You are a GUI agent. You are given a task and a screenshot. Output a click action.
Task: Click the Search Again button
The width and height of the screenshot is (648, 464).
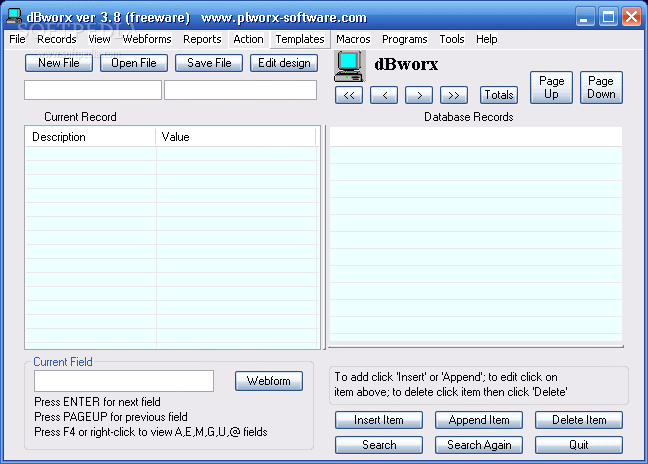pos(479,445)
